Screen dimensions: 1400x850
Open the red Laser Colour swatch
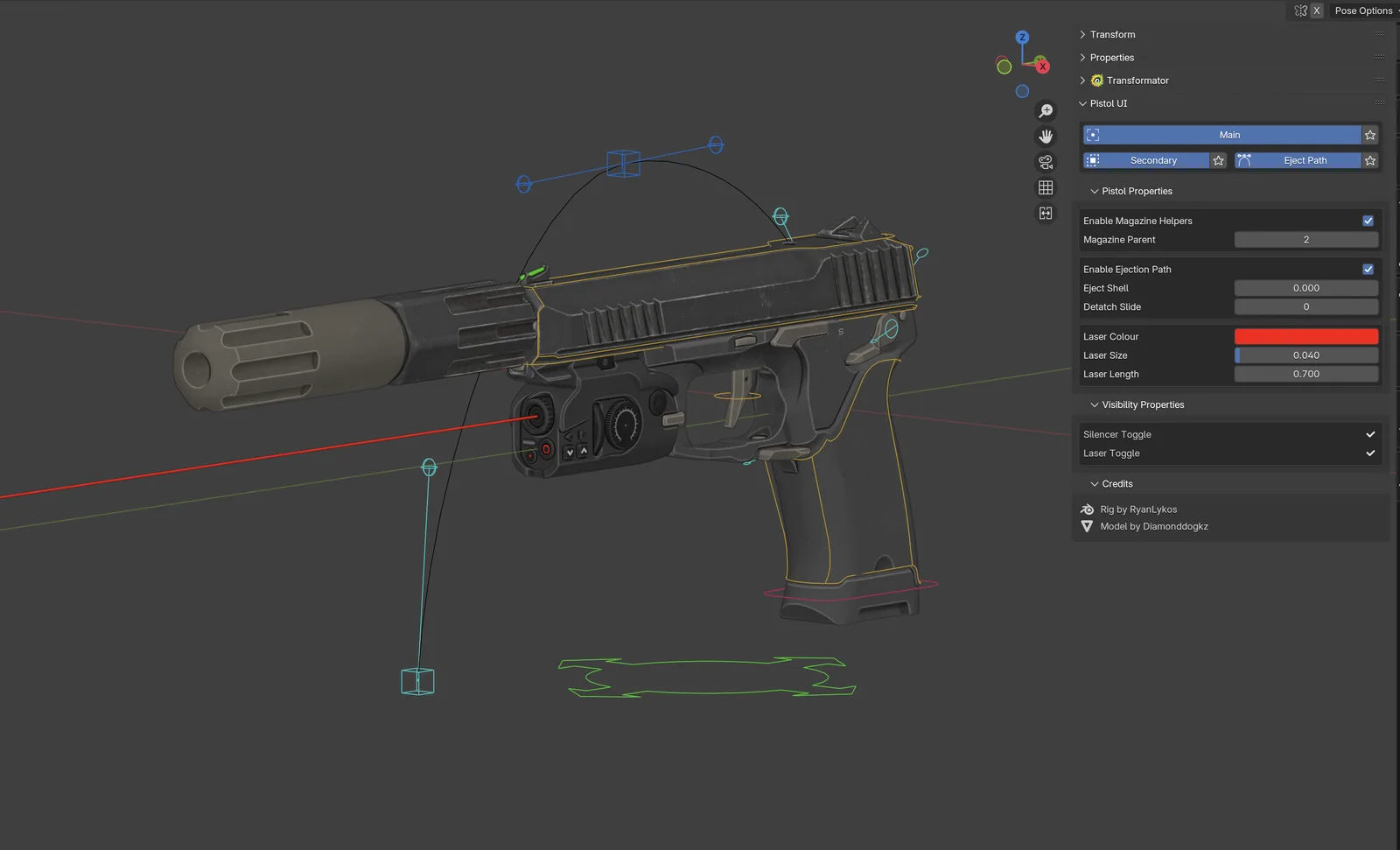1305,335
